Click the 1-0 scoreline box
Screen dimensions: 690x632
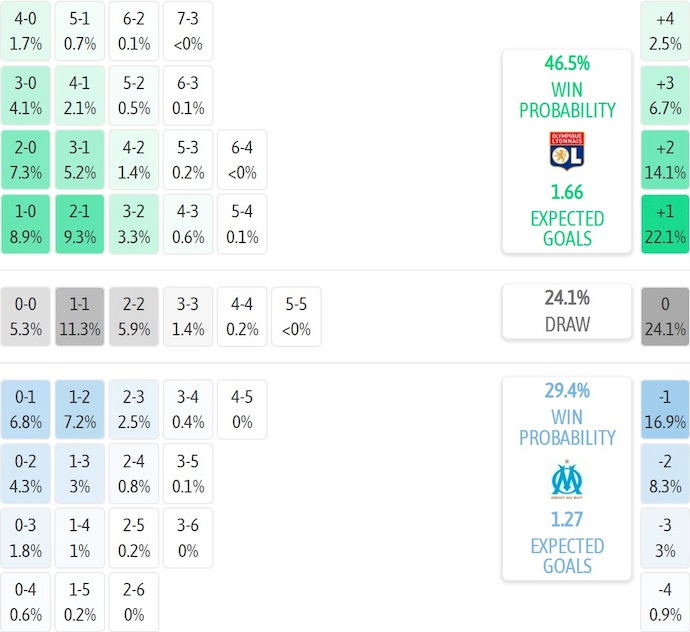click(x=26, y=224)
